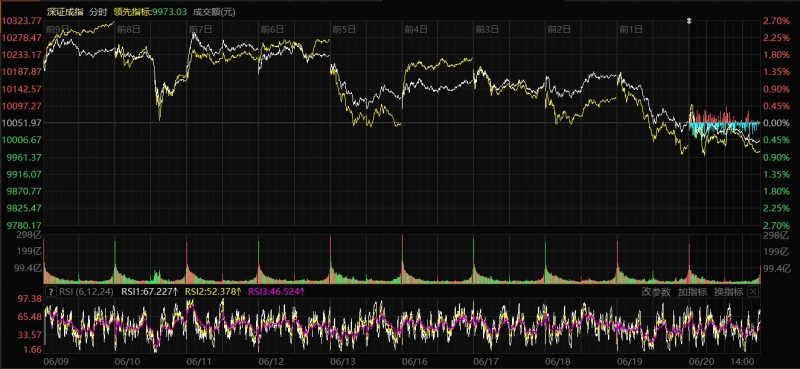Viewport: 800px width, 369px height.
Task: Toggle the yellow RSI2 legend value
Action: click(x=213, y=291)
